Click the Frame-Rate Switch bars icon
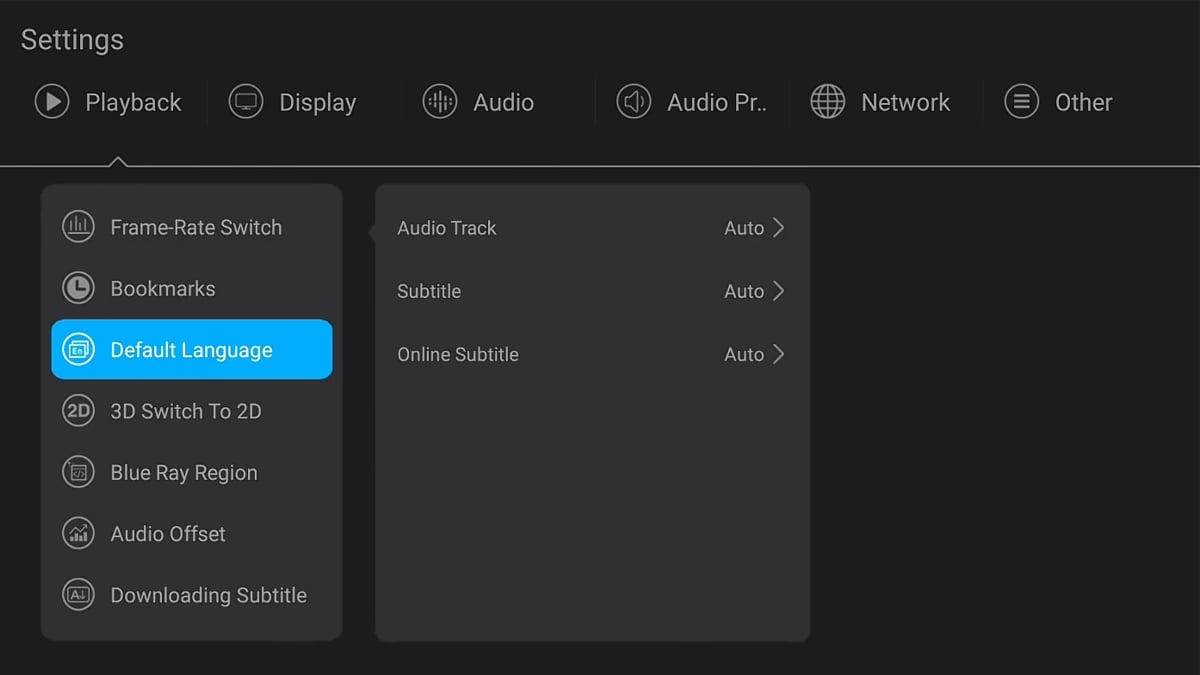1200x675 pixels. click(78, 227)
